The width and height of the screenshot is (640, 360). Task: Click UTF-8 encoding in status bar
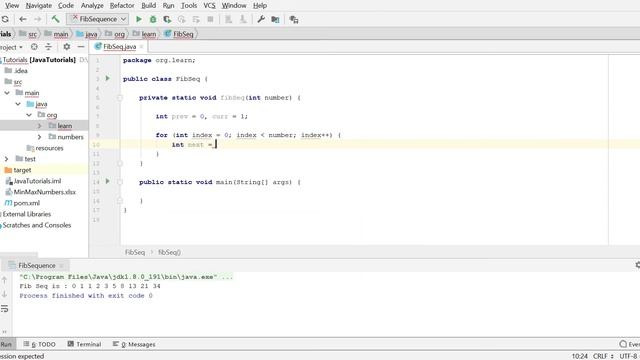pyautogui.click(x=629, y=356)
